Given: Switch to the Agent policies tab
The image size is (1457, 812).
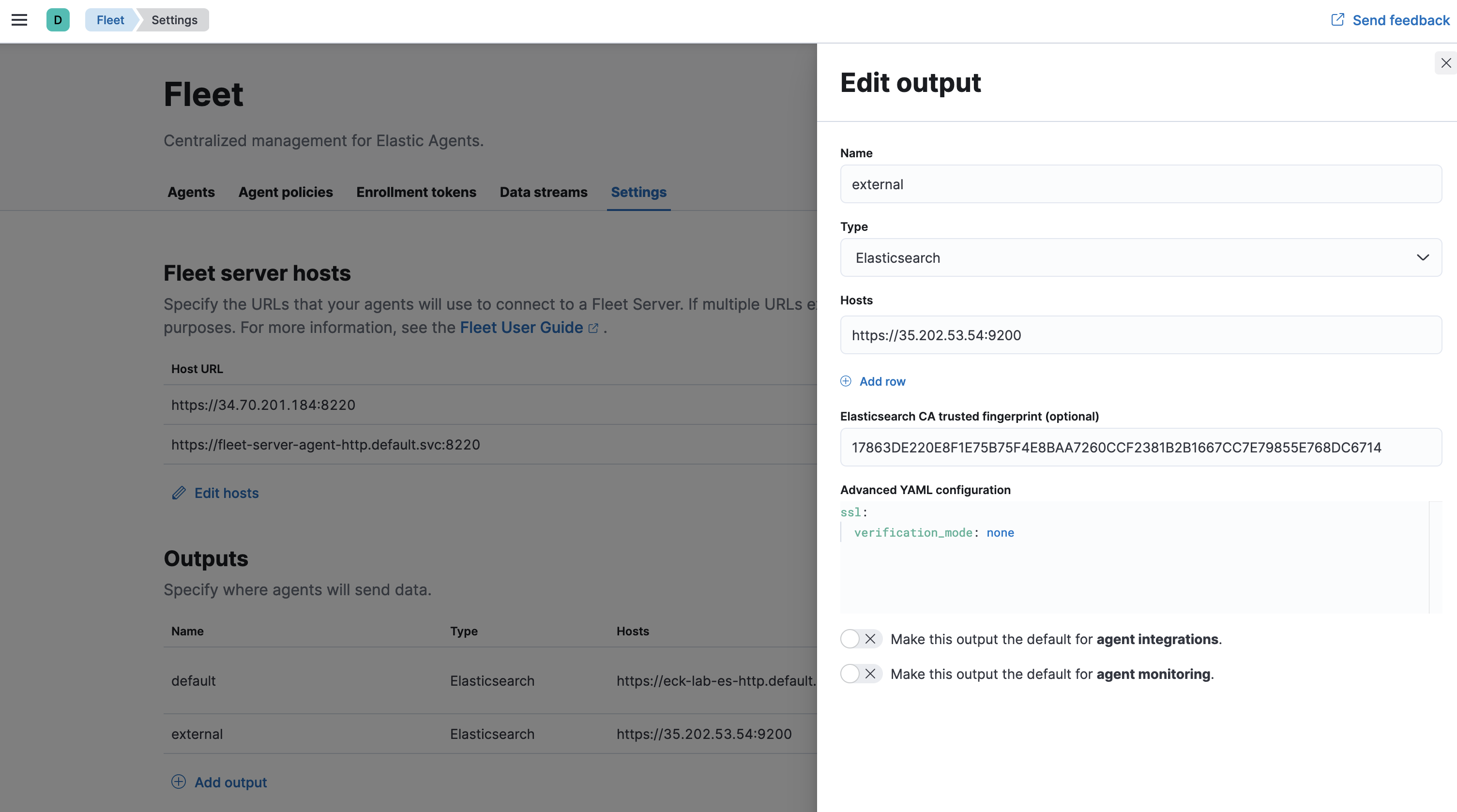Looking at the screenshot, I should tap(285, 192).
